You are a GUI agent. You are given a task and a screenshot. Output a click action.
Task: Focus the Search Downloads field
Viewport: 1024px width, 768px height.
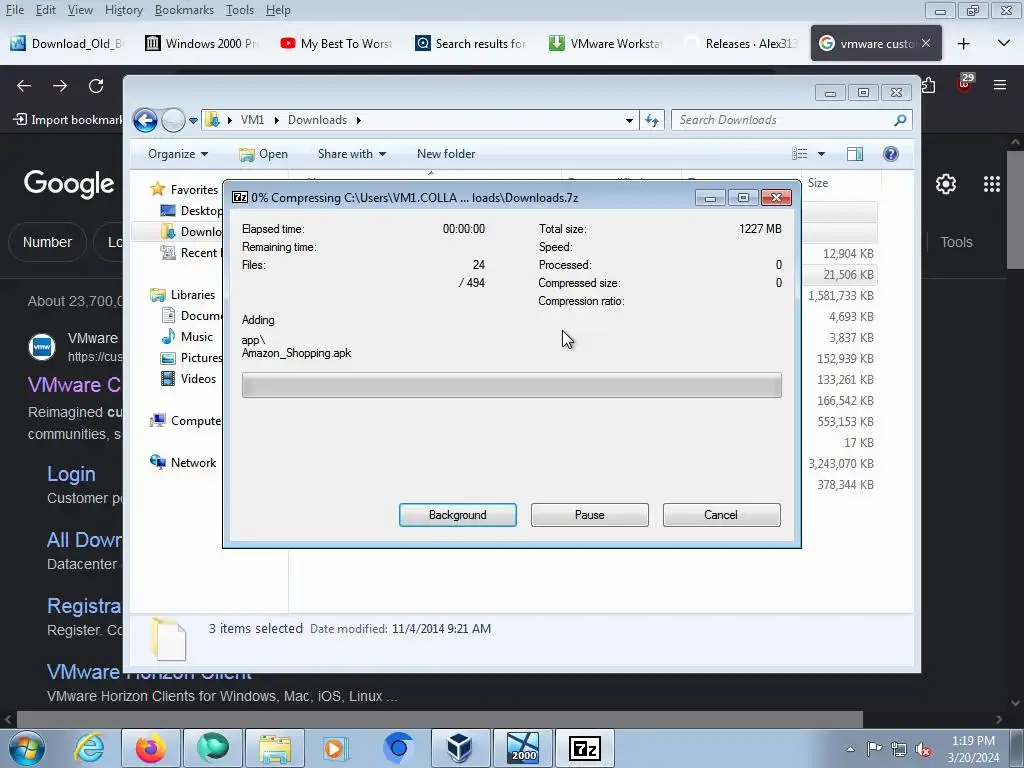(x=784, y=120)
